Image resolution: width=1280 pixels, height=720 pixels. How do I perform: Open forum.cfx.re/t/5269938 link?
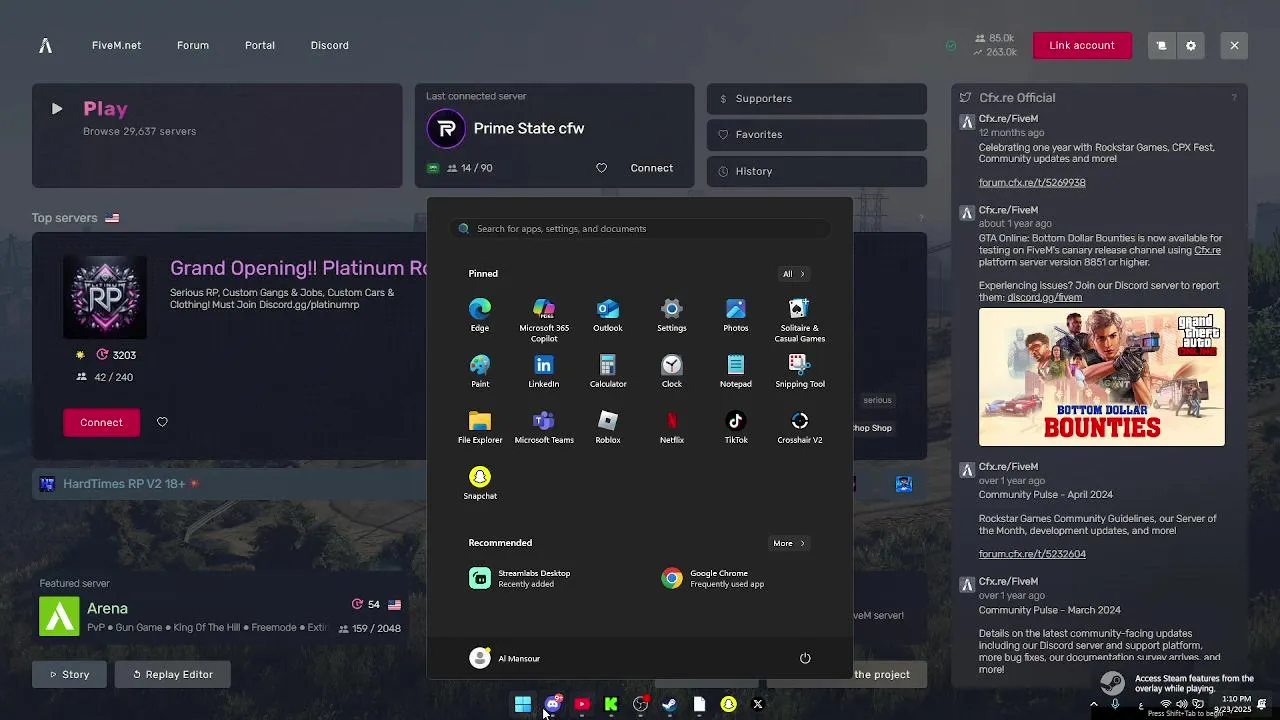pos(1032,183)
